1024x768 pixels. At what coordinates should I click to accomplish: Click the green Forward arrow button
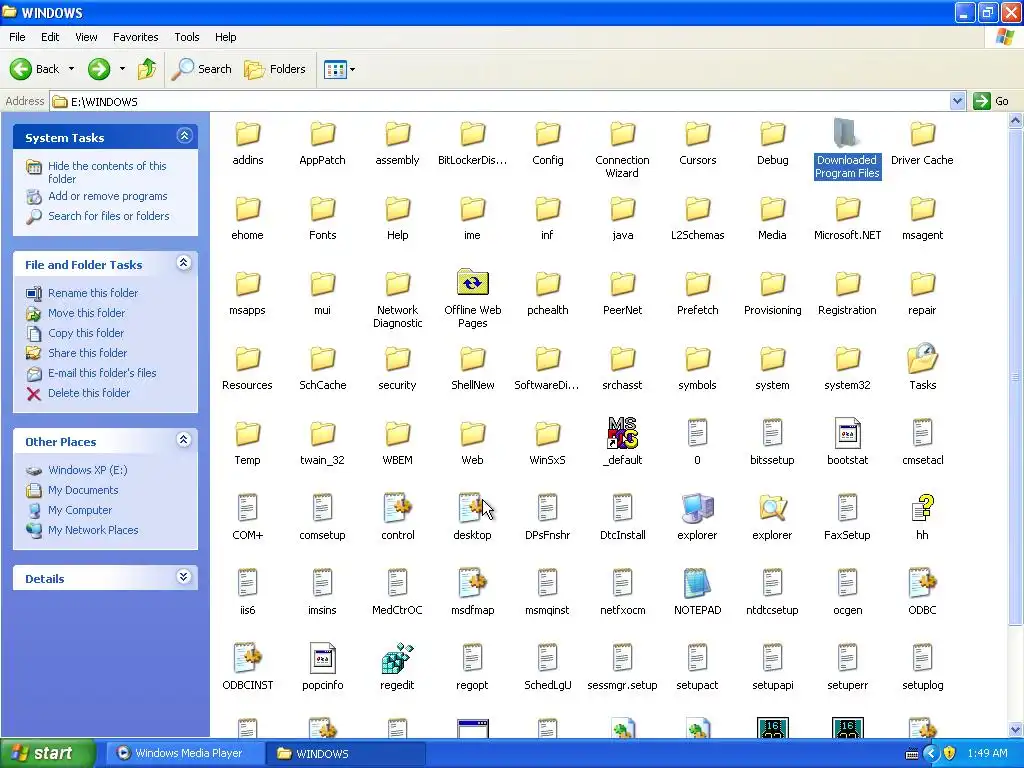click(99, 69)
